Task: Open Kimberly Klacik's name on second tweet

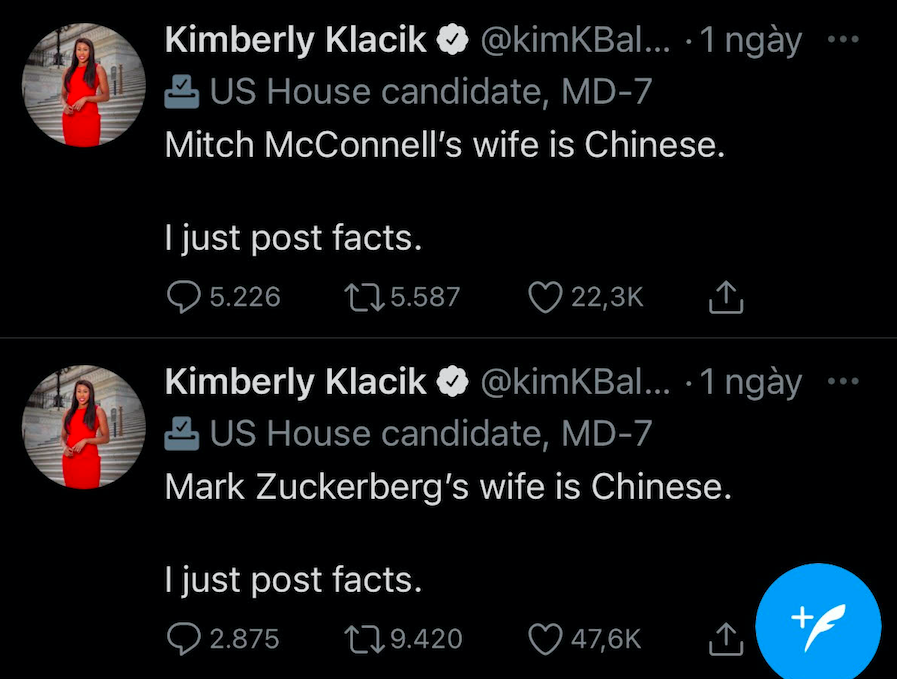Action: point(295,382)
